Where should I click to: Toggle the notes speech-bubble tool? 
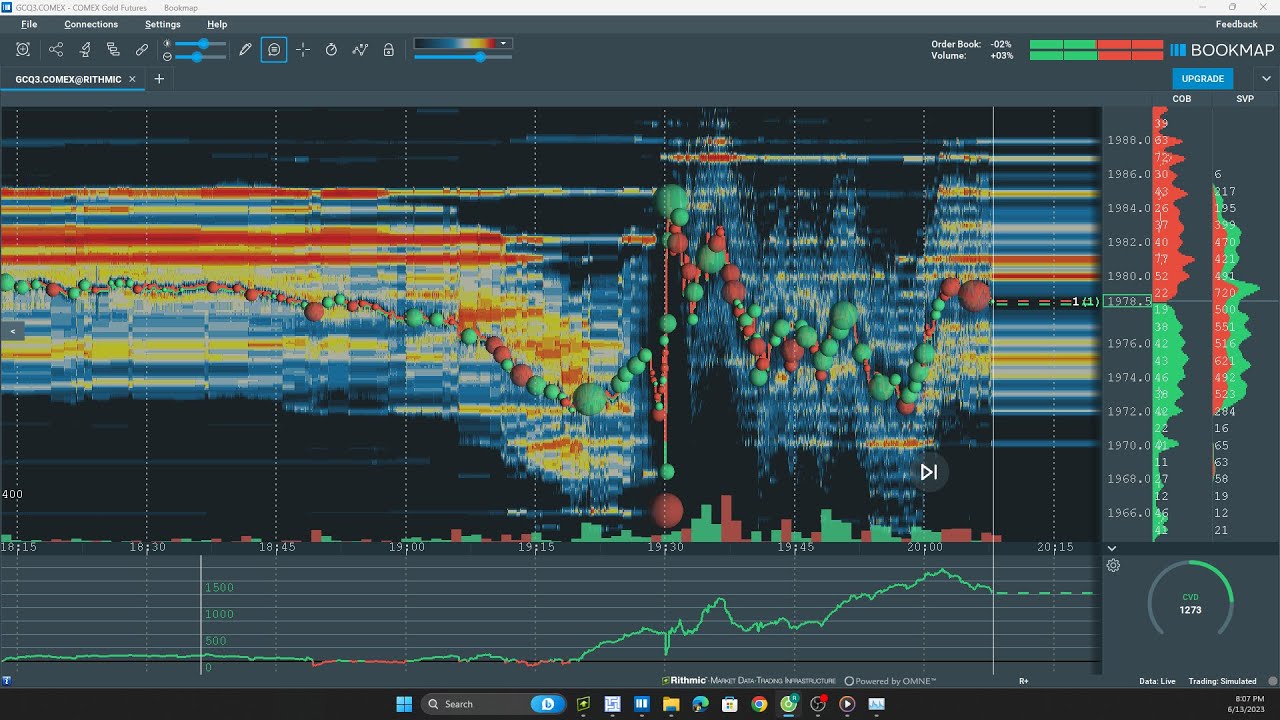click(274, 49)
